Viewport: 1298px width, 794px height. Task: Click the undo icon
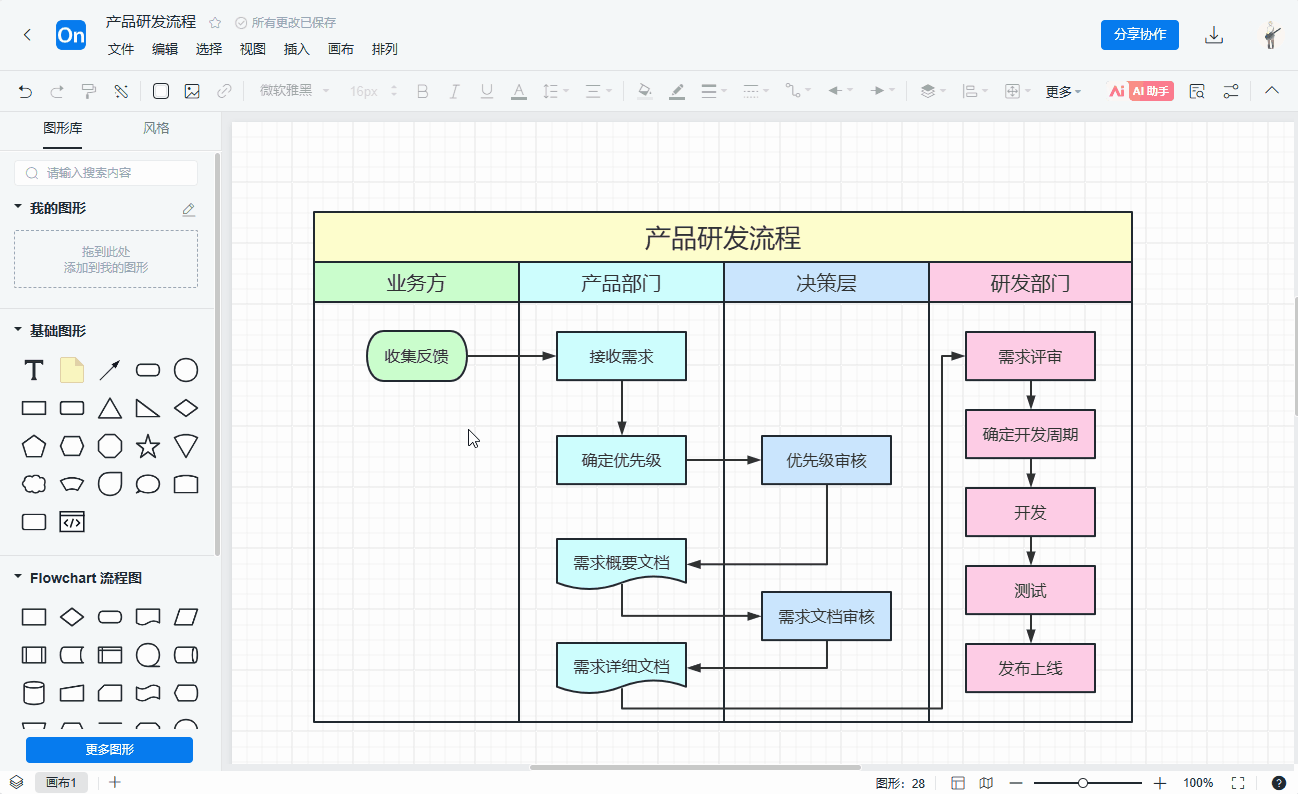(x=25, y=91)
